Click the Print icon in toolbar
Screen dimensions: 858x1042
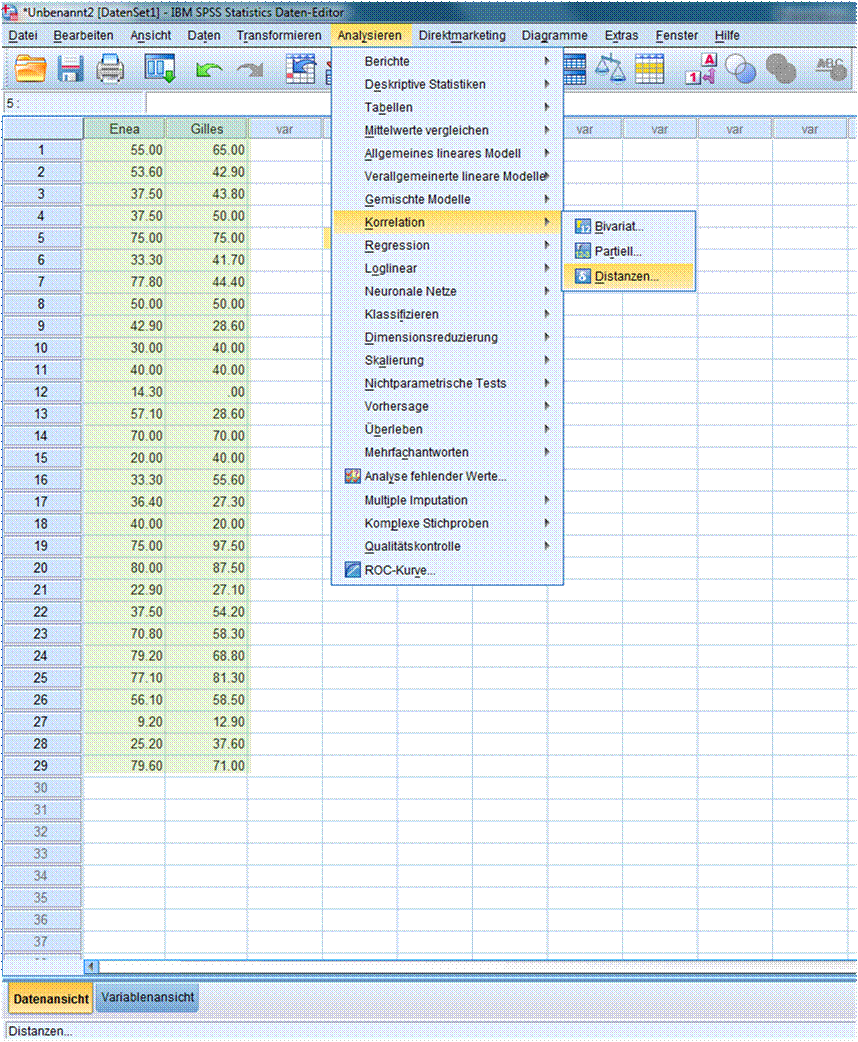[110, 69]
